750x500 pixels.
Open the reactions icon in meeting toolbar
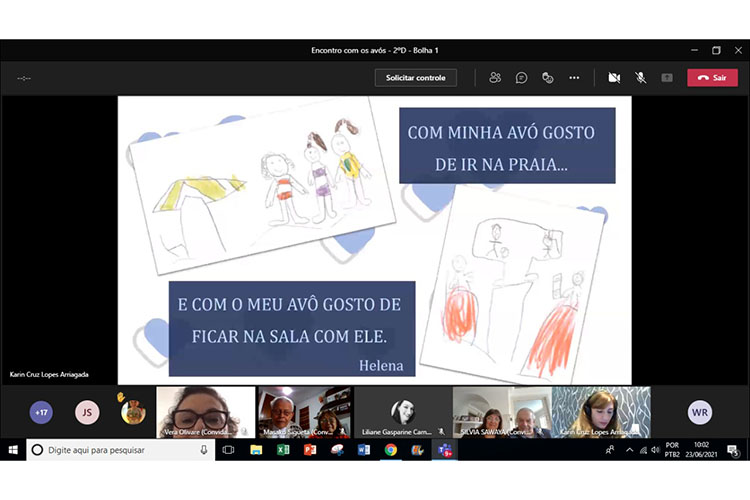pos(547,78)
